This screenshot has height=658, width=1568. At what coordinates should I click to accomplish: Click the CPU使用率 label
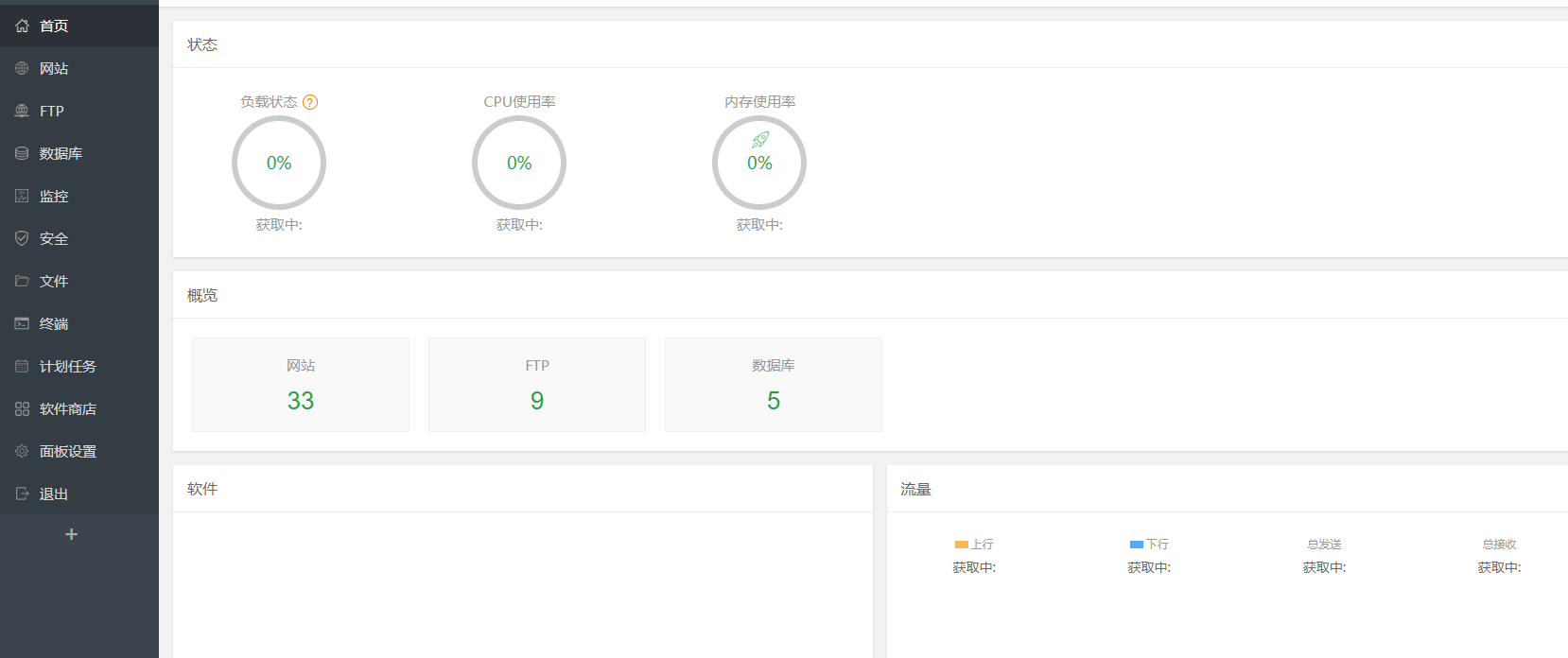519,101
